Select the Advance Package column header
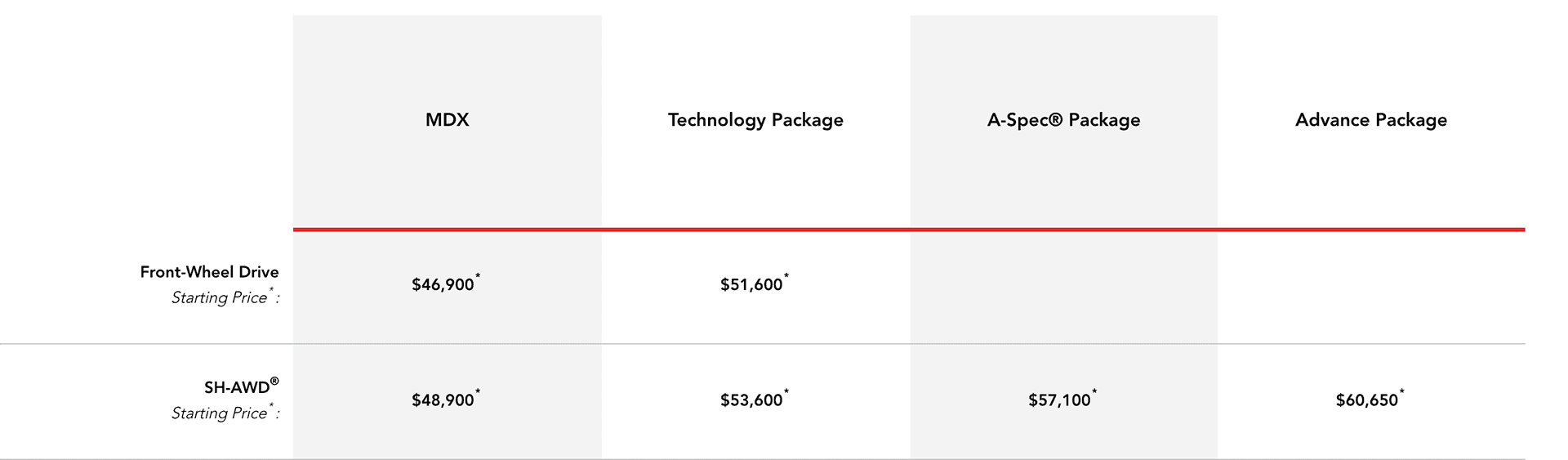Image resolution: width=1568 pixels, height=460 pixels. (1371, 120)
